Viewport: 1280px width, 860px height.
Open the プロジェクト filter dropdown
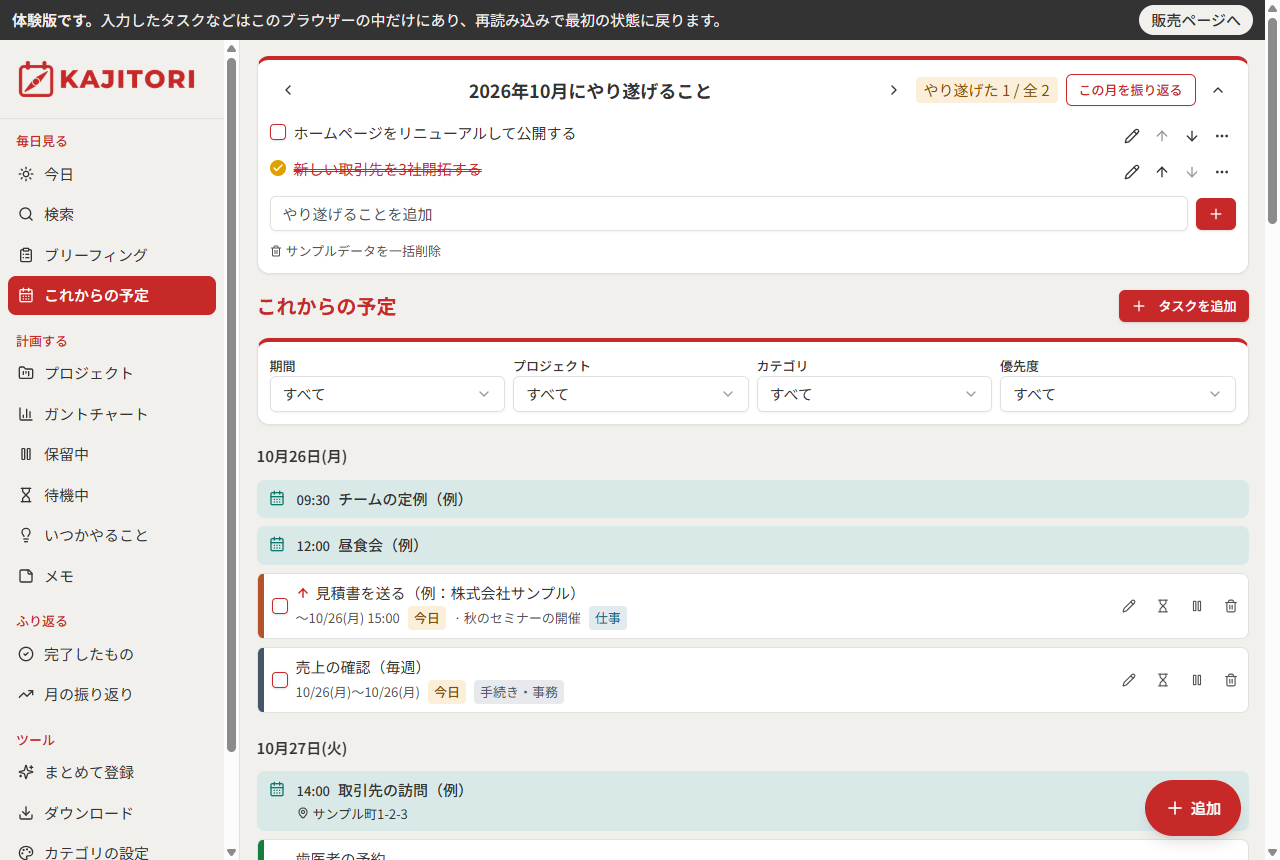tap(631, 394)
